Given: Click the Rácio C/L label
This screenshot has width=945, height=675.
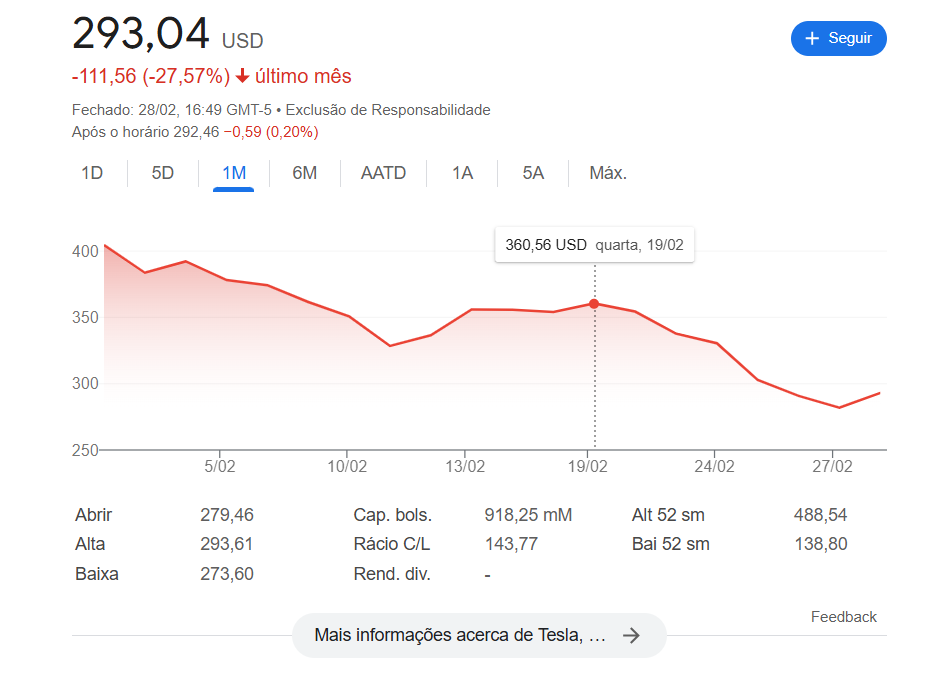Looking at the screenshot, I should point(392,544).
